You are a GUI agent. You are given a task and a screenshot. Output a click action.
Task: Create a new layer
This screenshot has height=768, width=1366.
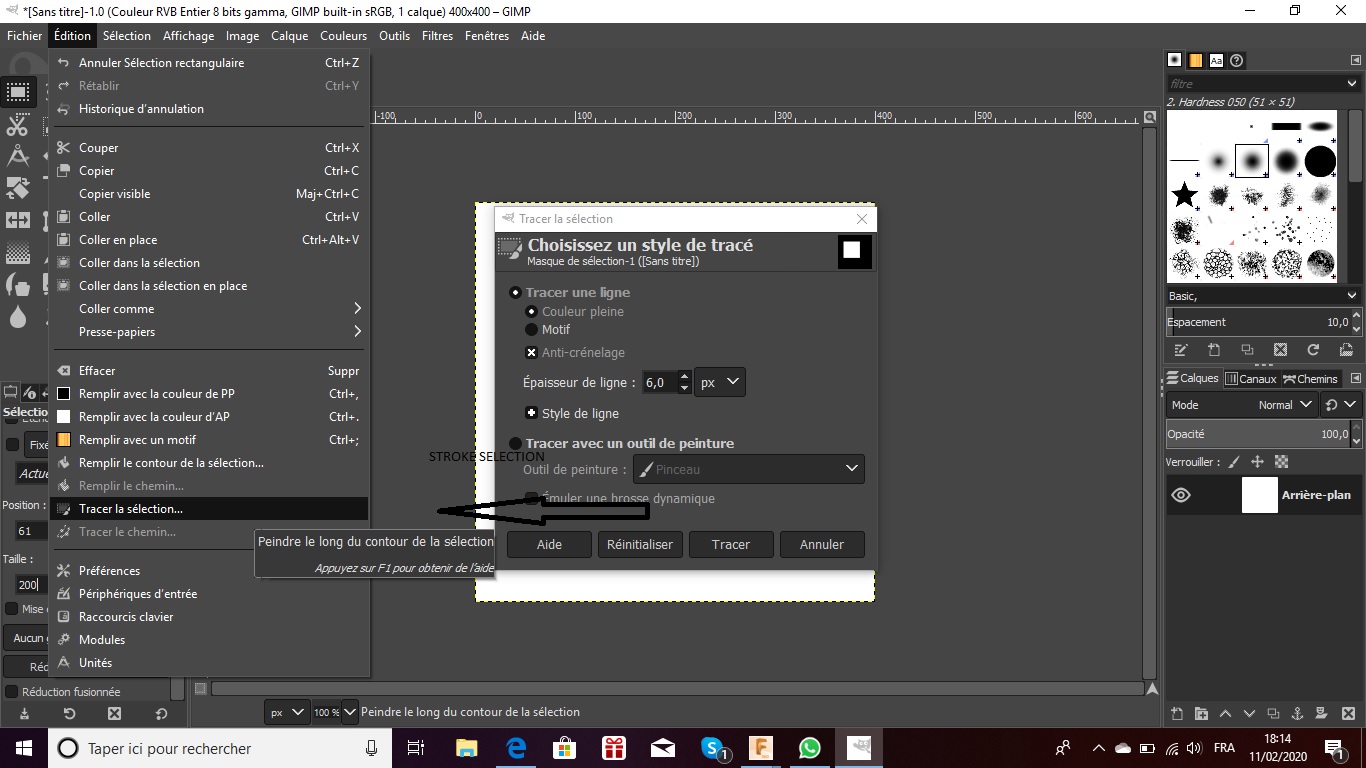pos(1177,714)
